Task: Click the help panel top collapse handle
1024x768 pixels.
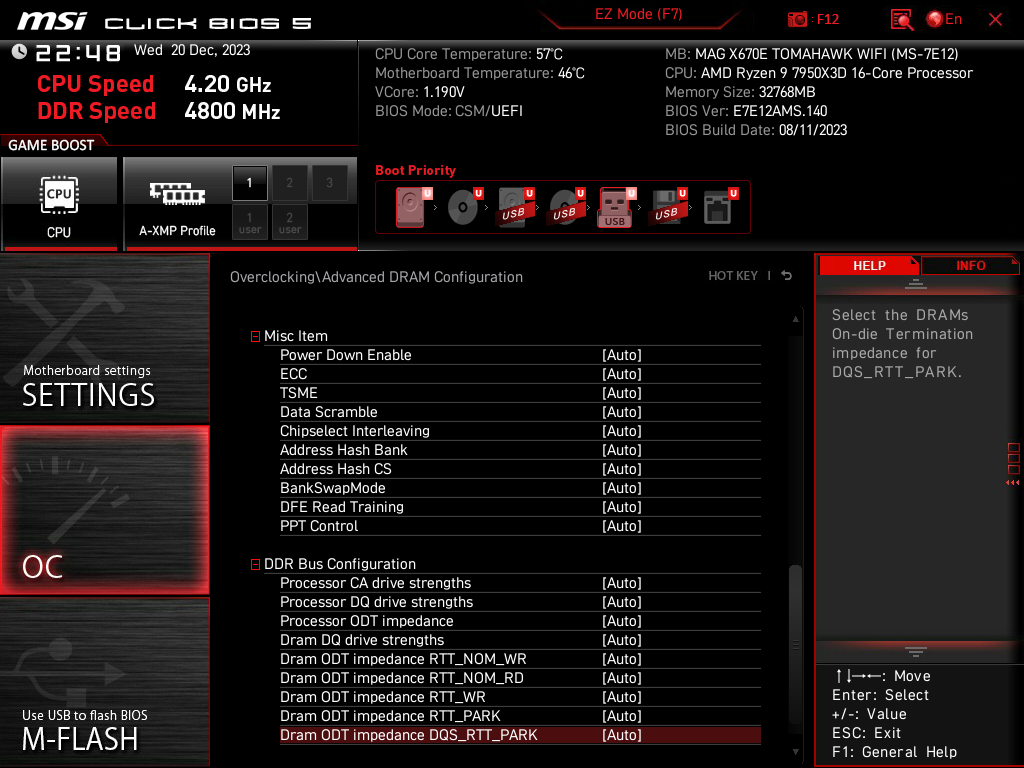Action: (x=916, y=283)
